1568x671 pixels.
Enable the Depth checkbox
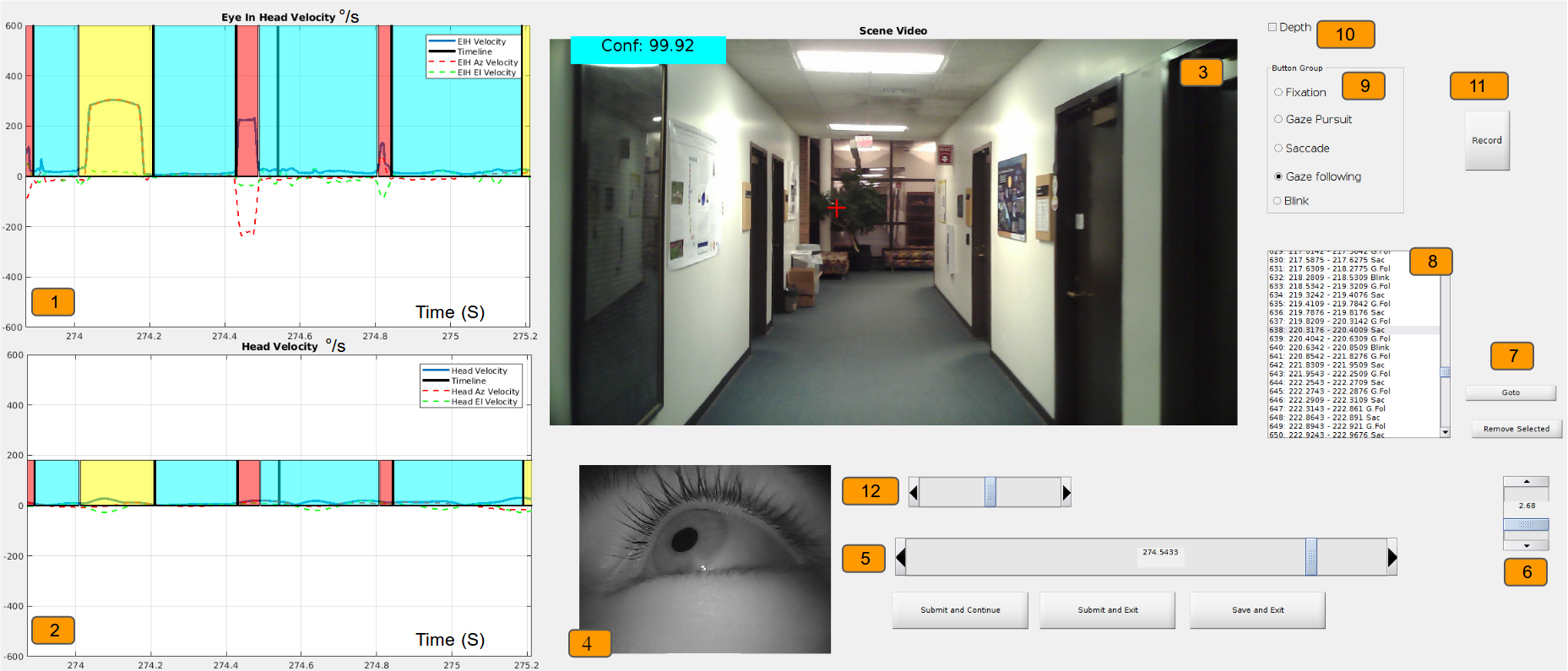[1272, 27]
